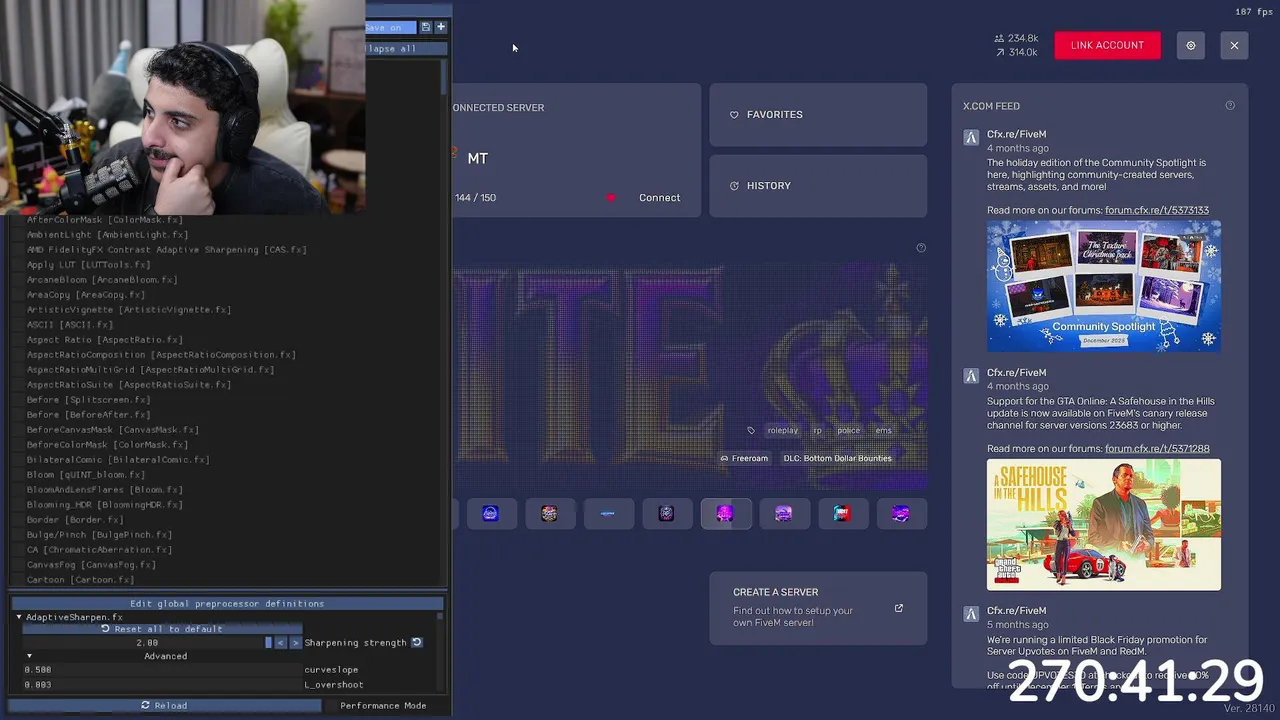Enable the Bloom [qUINT_bloom.fx] checkbox

(17, 475)
